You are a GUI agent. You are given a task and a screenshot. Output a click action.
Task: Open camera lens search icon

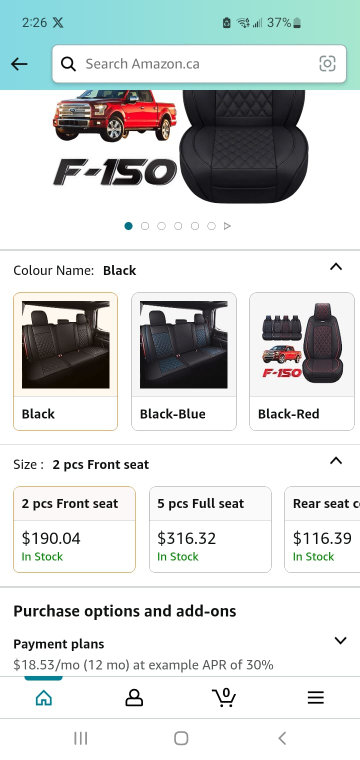coord(328,64)
